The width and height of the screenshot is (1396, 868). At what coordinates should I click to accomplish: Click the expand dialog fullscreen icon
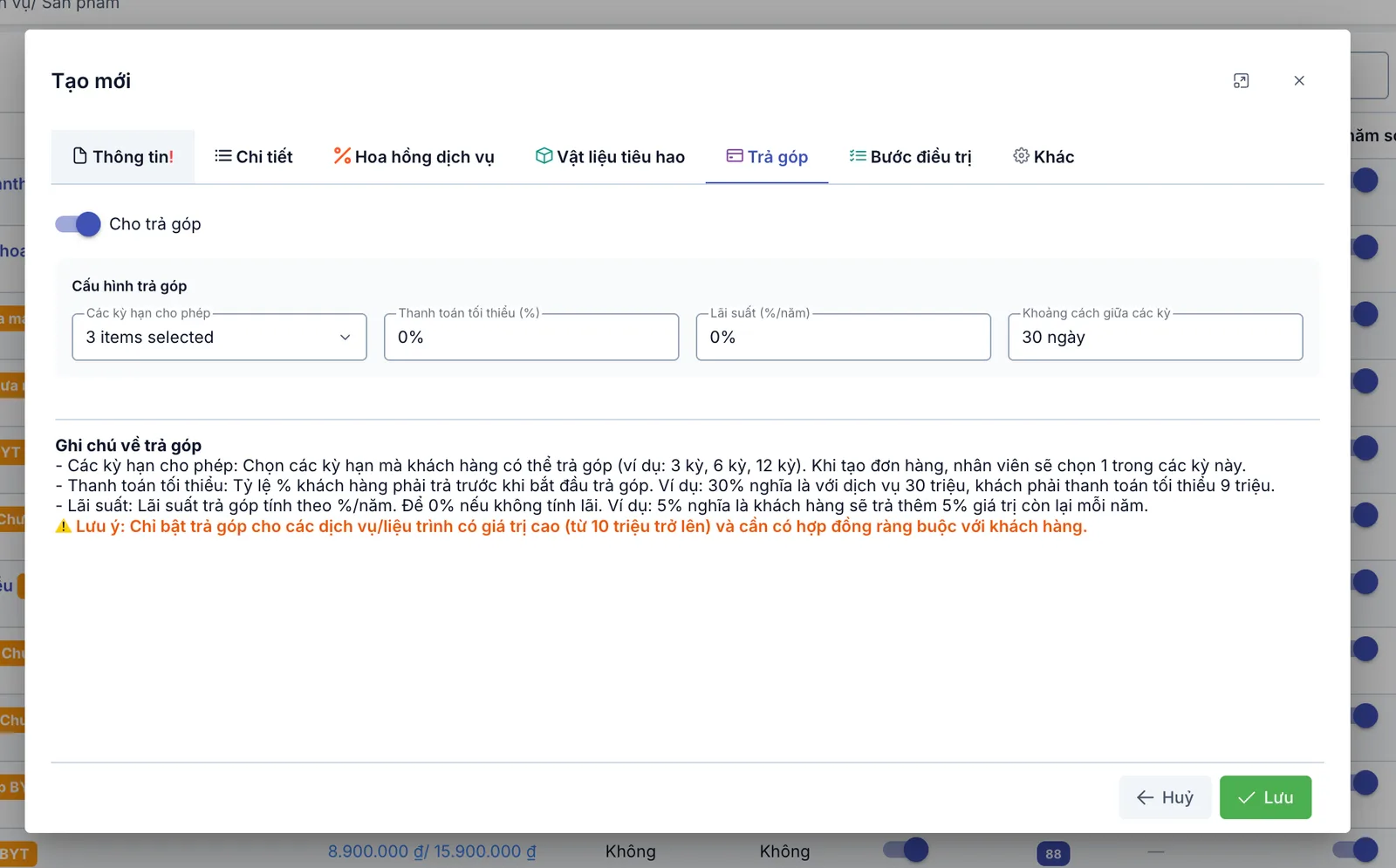[x=1241, y=81]
